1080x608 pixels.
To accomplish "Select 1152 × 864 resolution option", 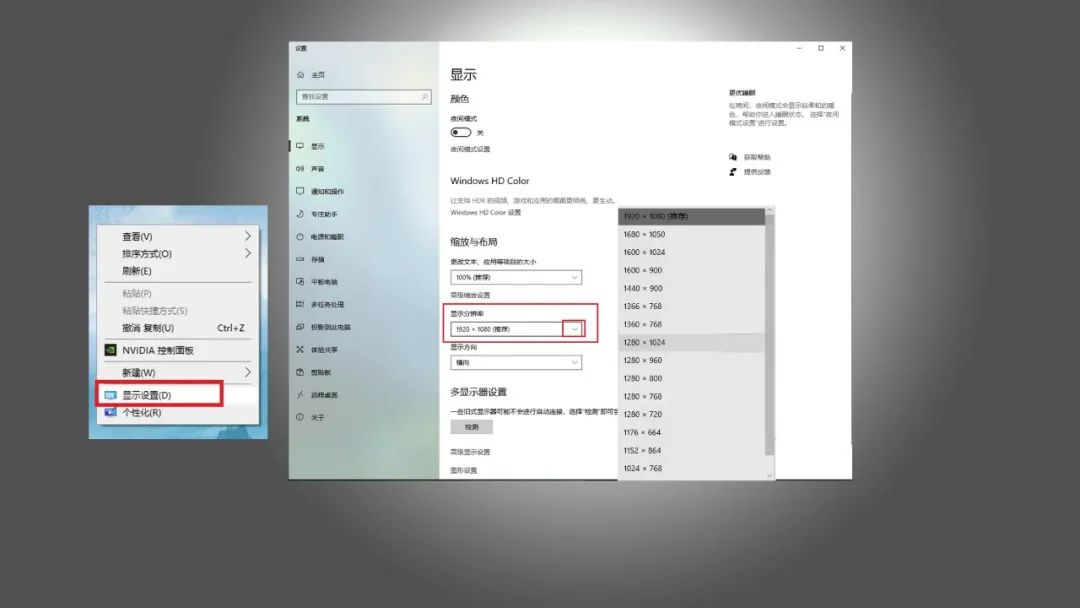I will (x=692, y=450).
